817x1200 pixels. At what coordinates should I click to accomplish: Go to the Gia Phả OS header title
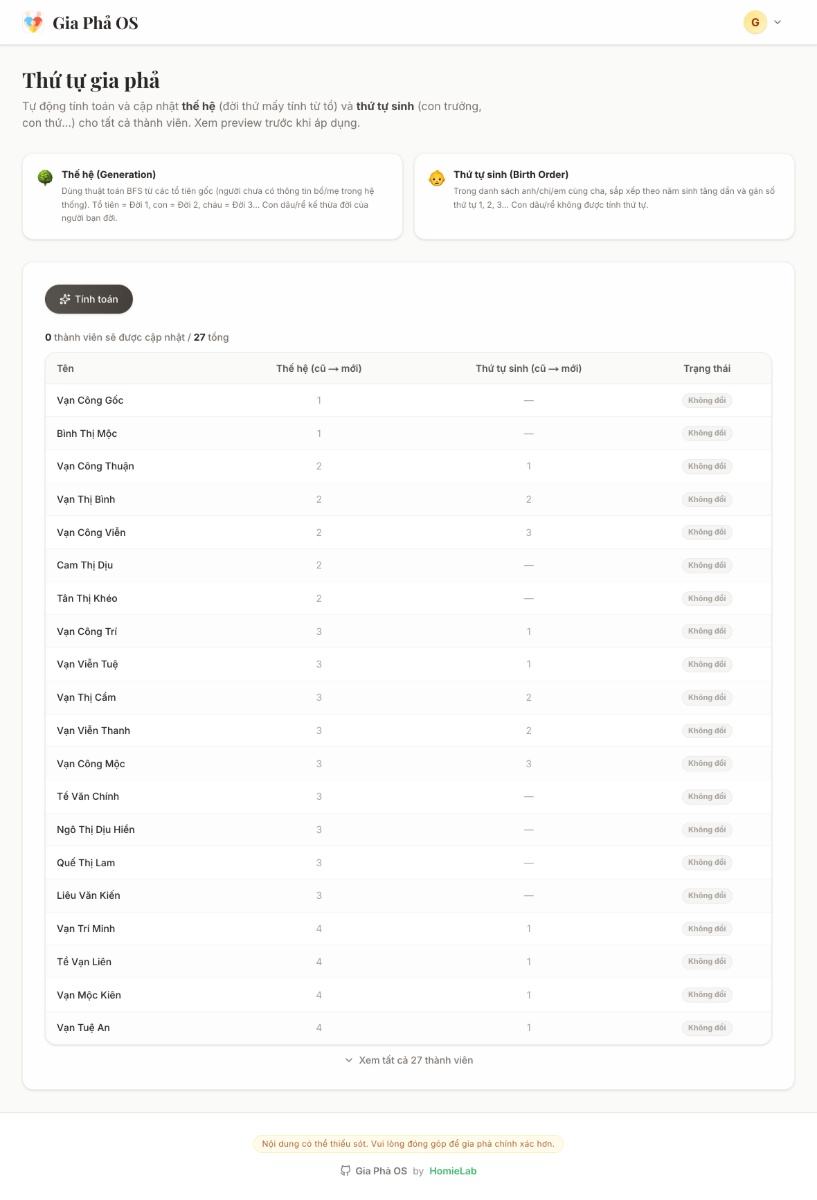click(x=95, y=22)
